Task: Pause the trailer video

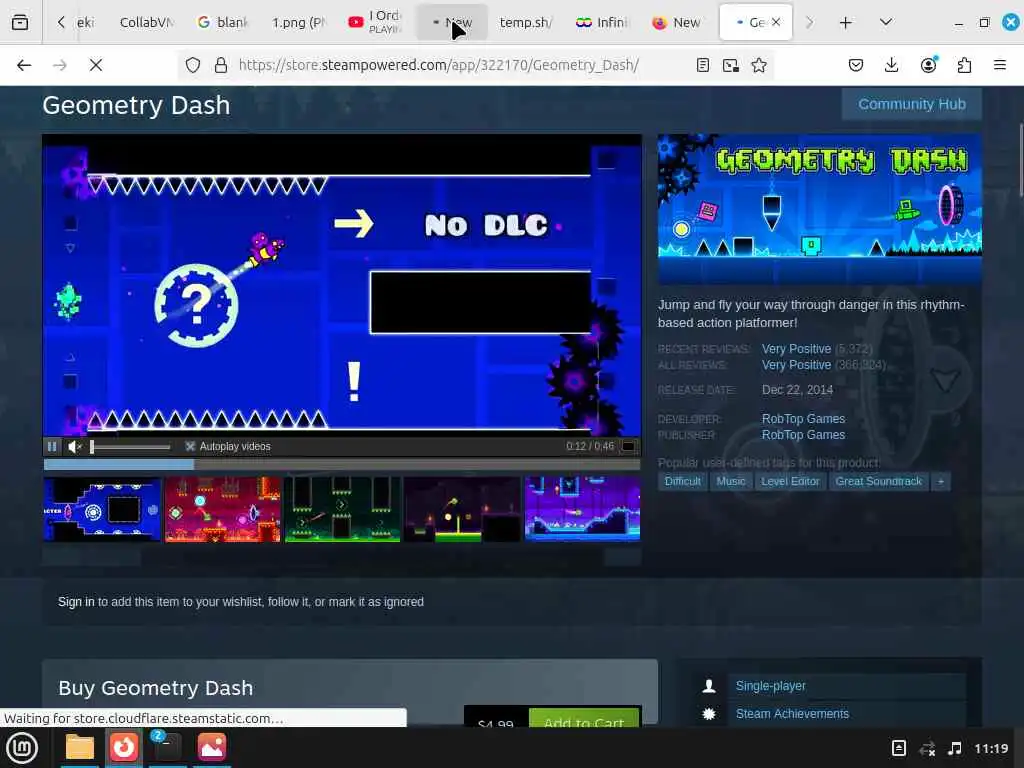Action: point(52,447)
